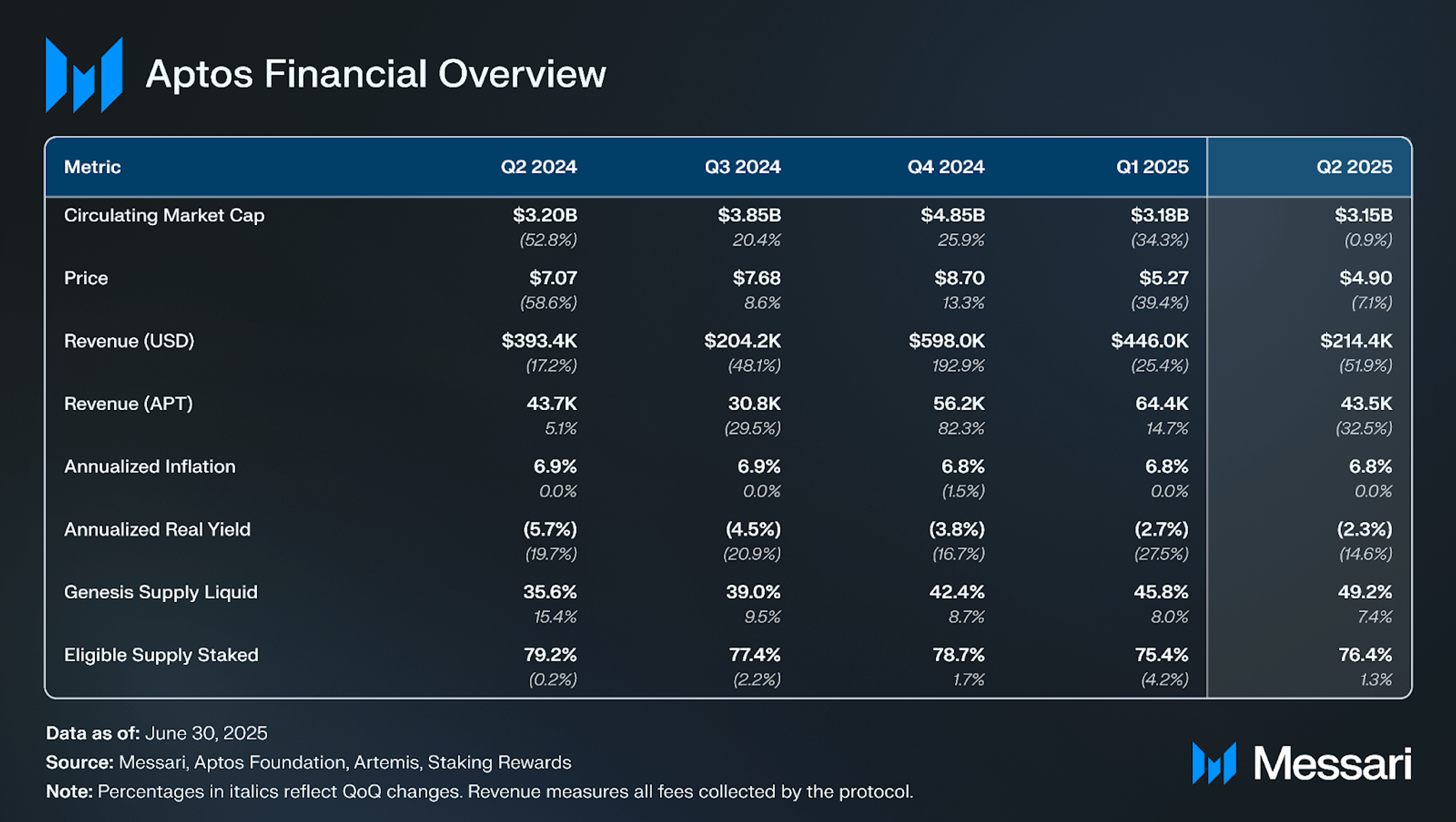
Task: Click the Eligible Supply Staked row label
Action: [x=161, y=655]
